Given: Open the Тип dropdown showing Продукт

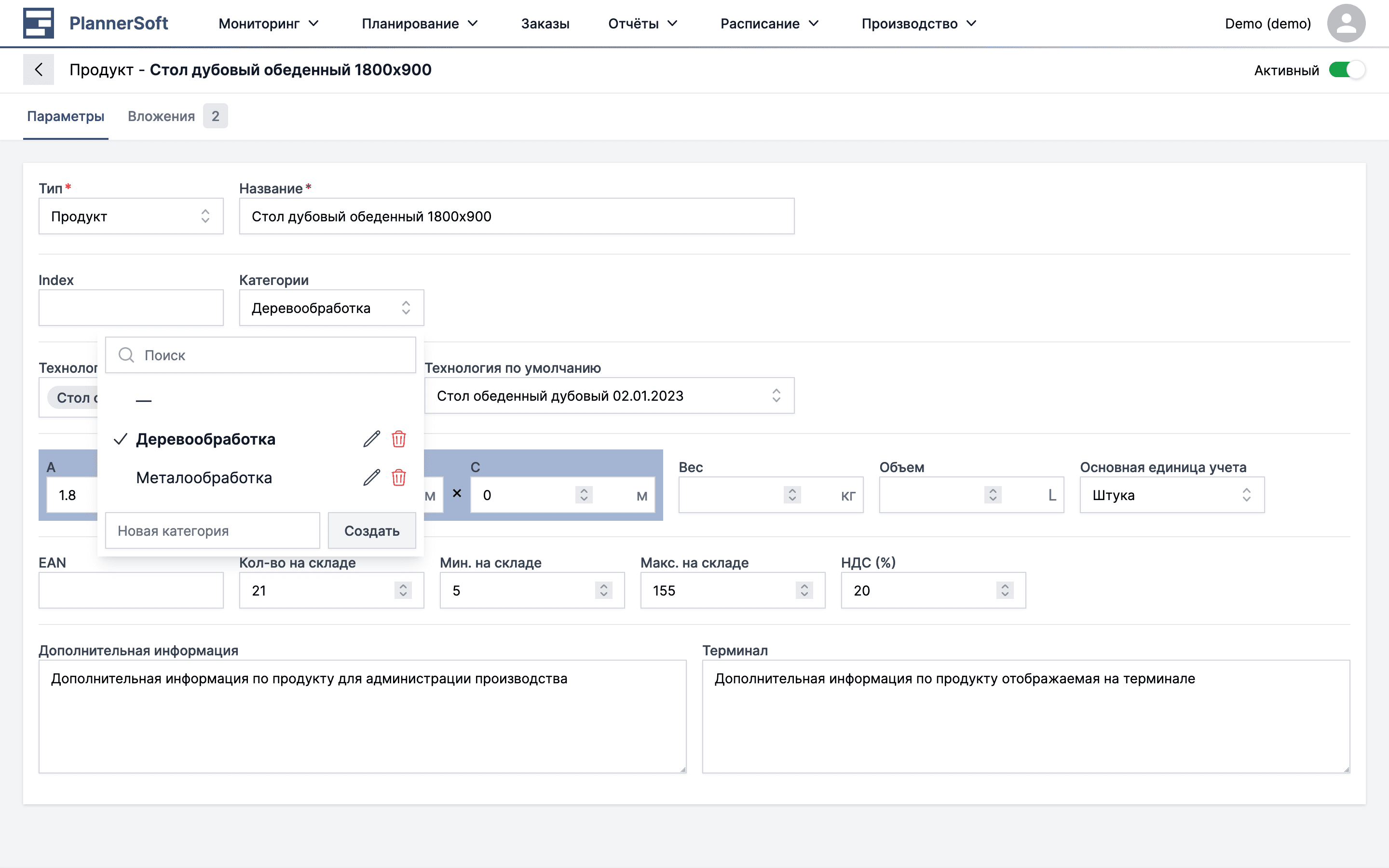Looking at the screenshot, I should 131,217.
